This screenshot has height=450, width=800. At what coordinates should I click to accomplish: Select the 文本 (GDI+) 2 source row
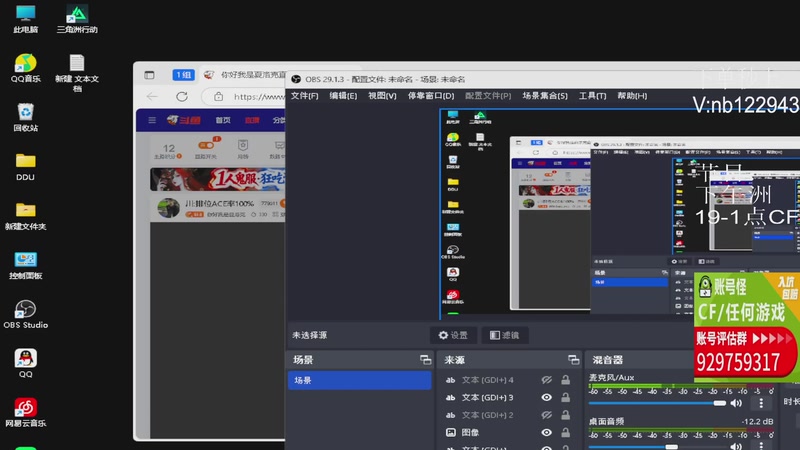coord(509,415)
